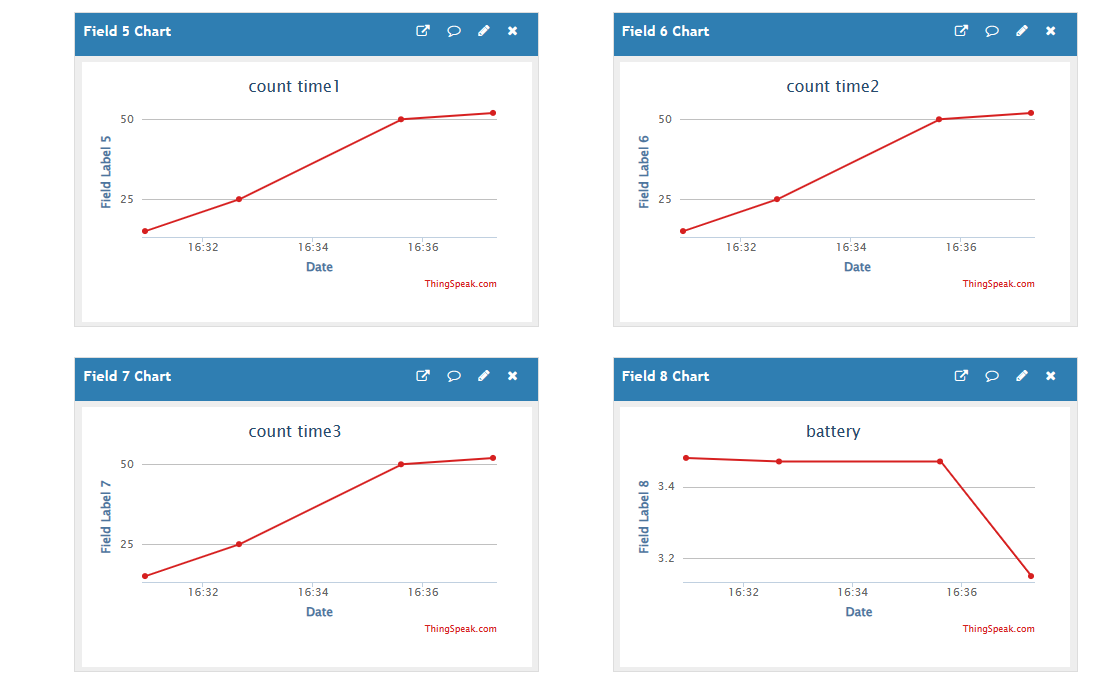The width and height of the screenshot is (1107, 692).
Task: Open Field 6 Chart in new window
Action: (x=961, y=31)
